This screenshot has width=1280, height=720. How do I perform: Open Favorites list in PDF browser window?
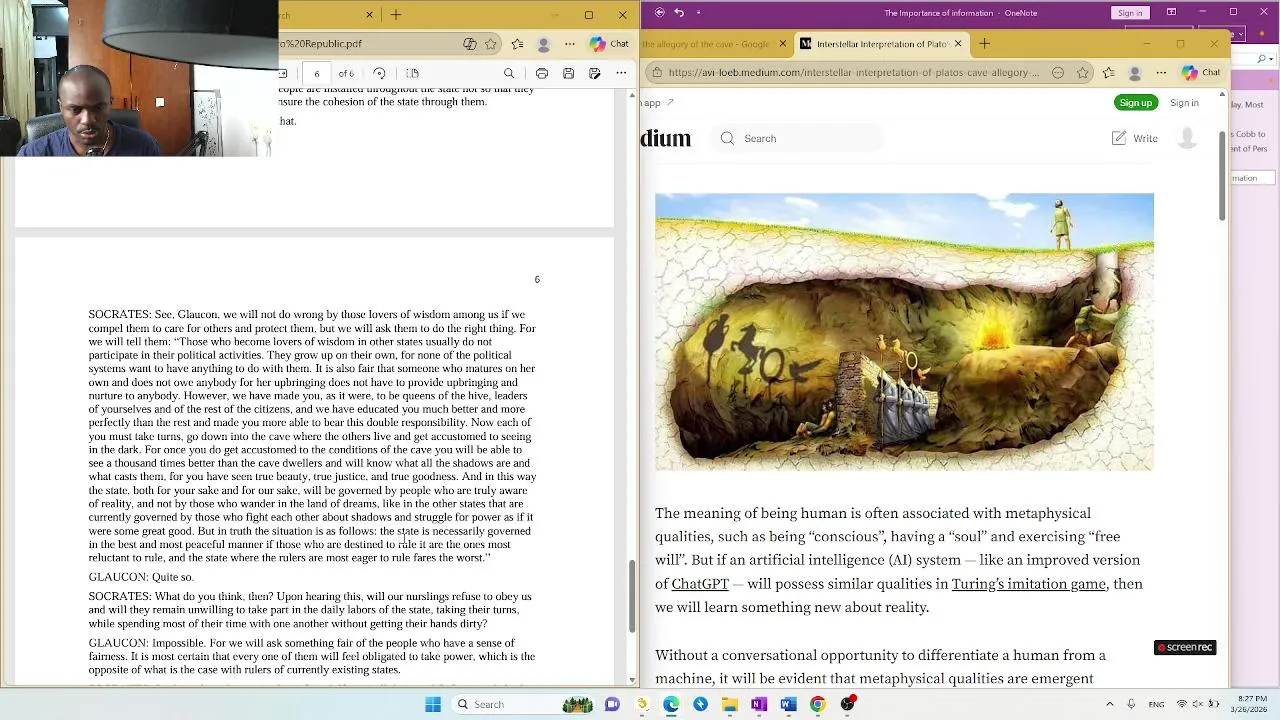click(x=517, y=44)
